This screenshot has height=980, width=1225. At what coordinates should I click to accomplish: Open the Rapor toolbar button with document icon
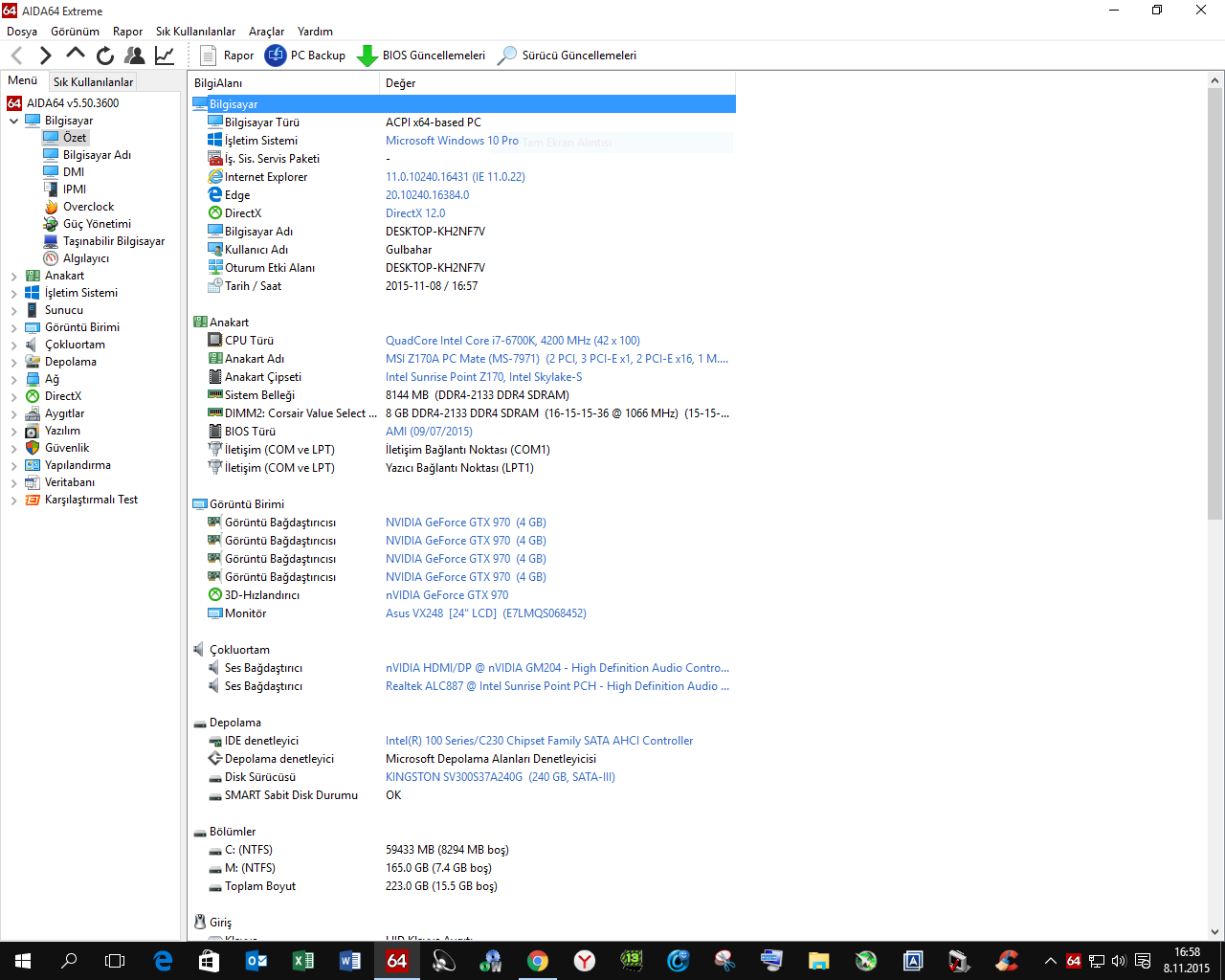[x=227, y=56]
